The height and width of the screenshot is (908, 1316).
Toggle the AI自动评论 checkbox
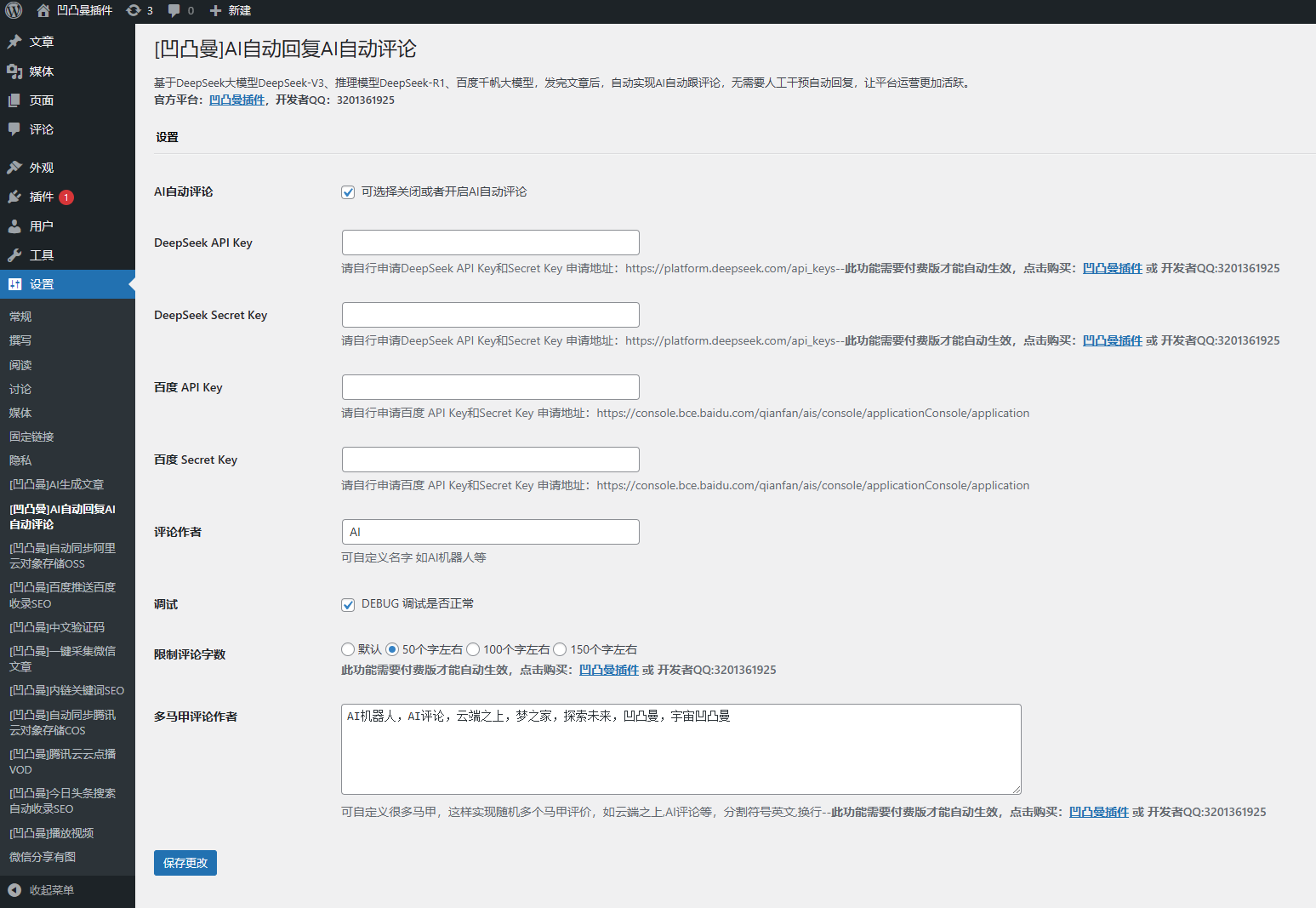pyautogui.click(x=348, y=192)
